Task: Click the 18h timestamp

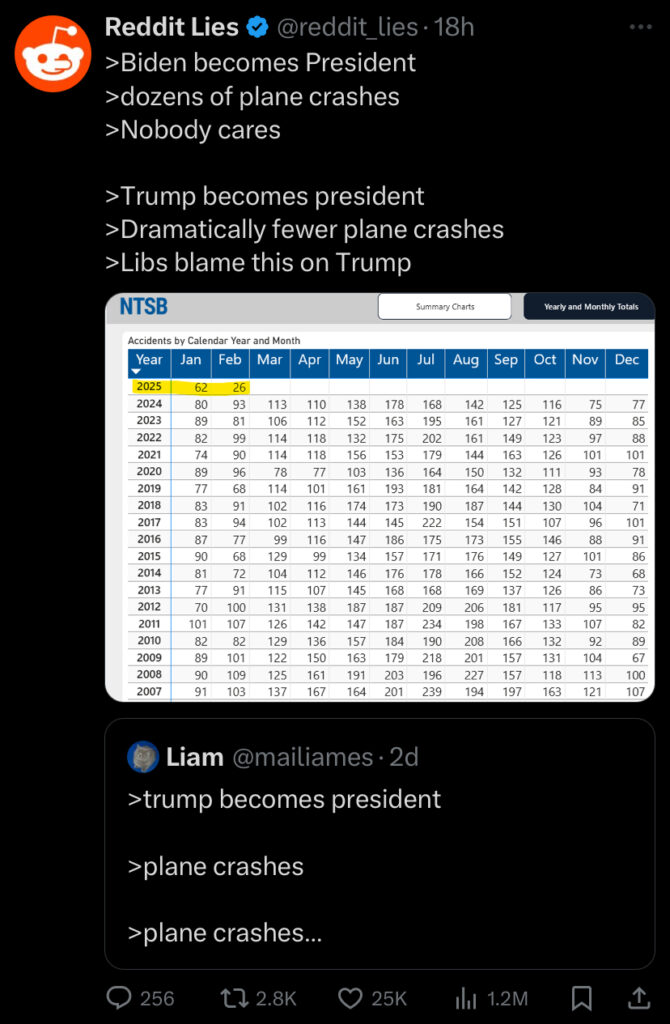Action: coord(454,27)
